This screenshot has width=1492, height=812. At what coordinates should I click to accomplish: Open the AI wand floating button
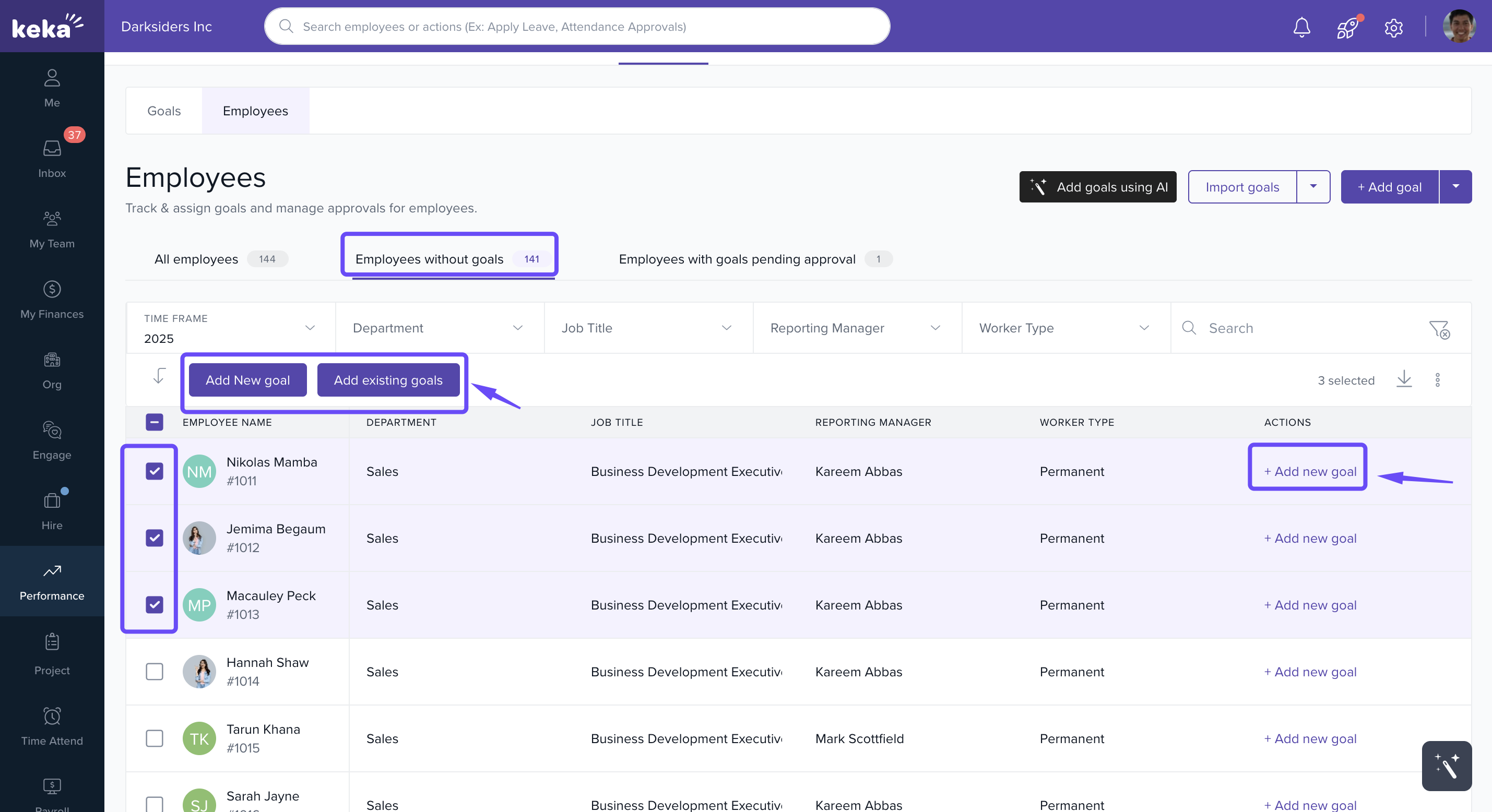1446,766
